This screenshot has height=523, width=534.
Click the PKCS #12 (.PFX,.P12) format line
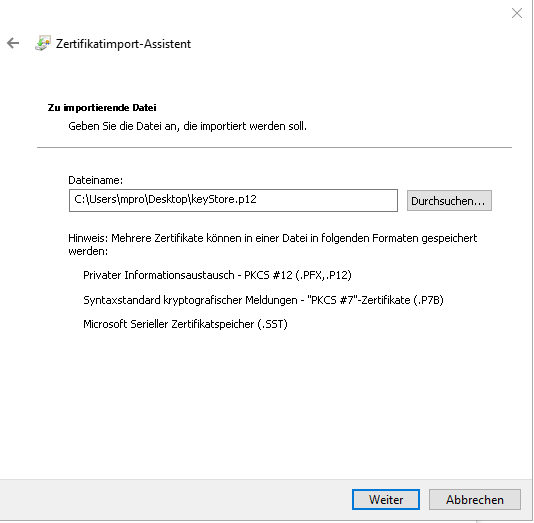point(217,275)
